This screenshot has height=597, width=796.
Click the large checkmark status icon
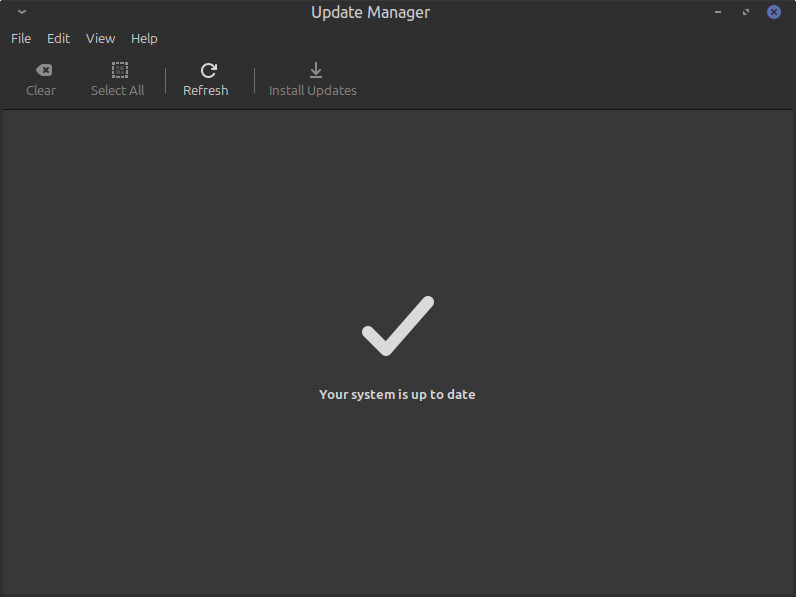coord(398,326)
